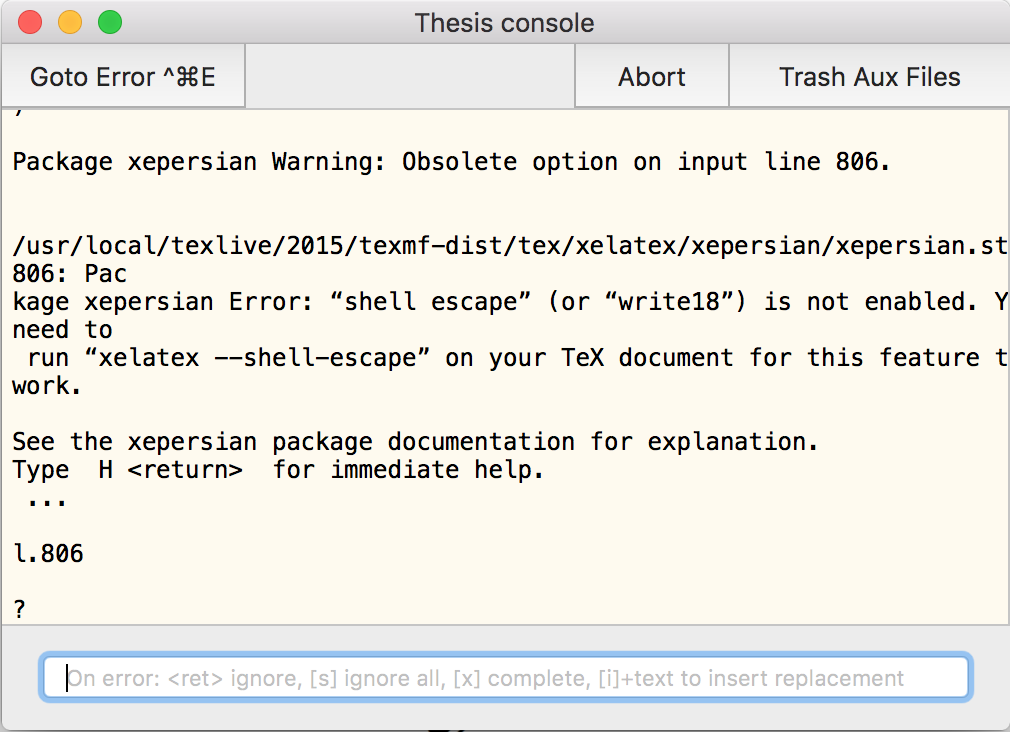Screen dimensions: 1010x732
Task: Click the '806: Pac' console line
Action: pos(70,273)
